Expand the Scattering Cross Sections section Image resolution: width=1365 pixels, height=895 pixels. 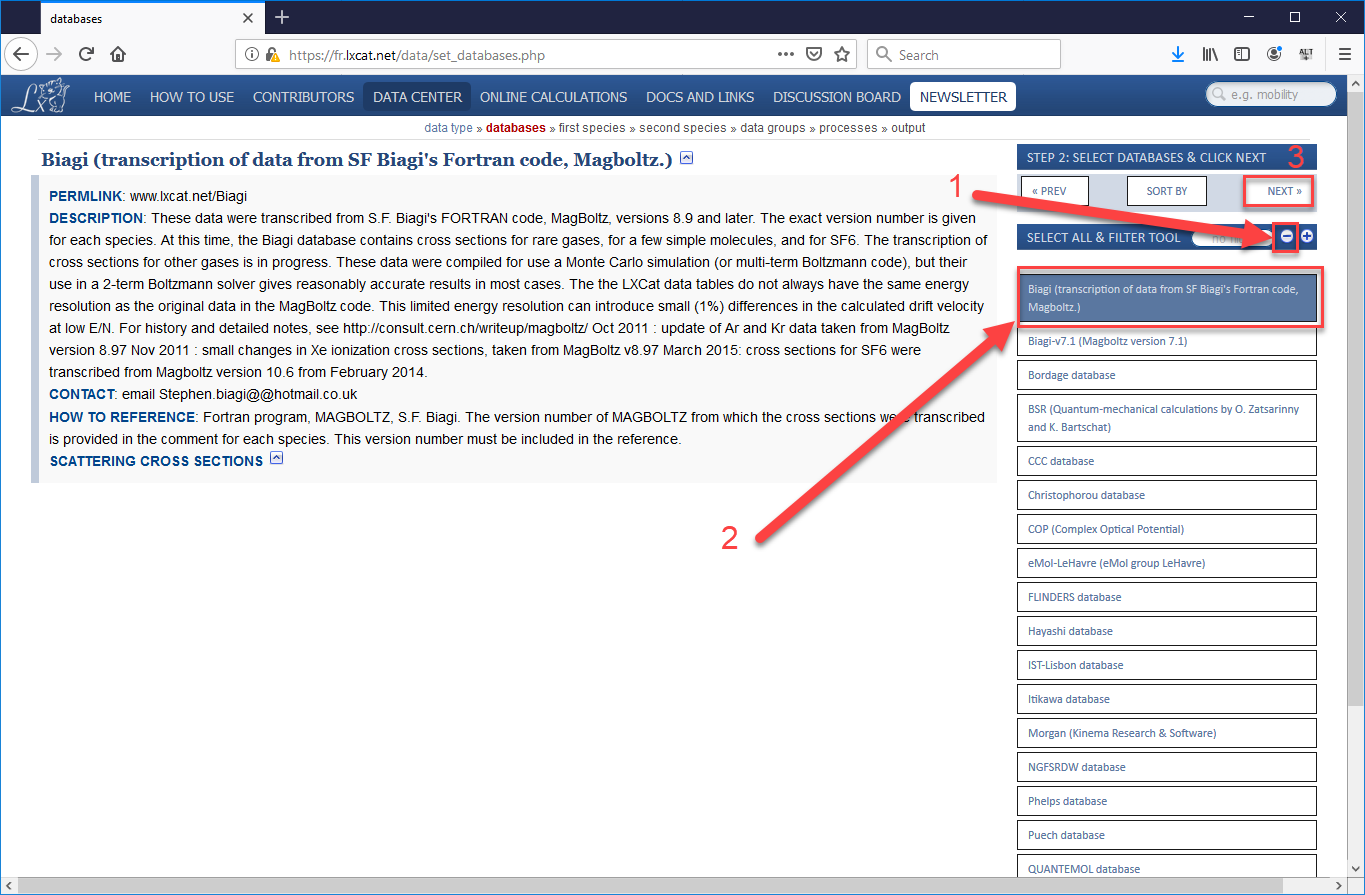tap(277, 459)
